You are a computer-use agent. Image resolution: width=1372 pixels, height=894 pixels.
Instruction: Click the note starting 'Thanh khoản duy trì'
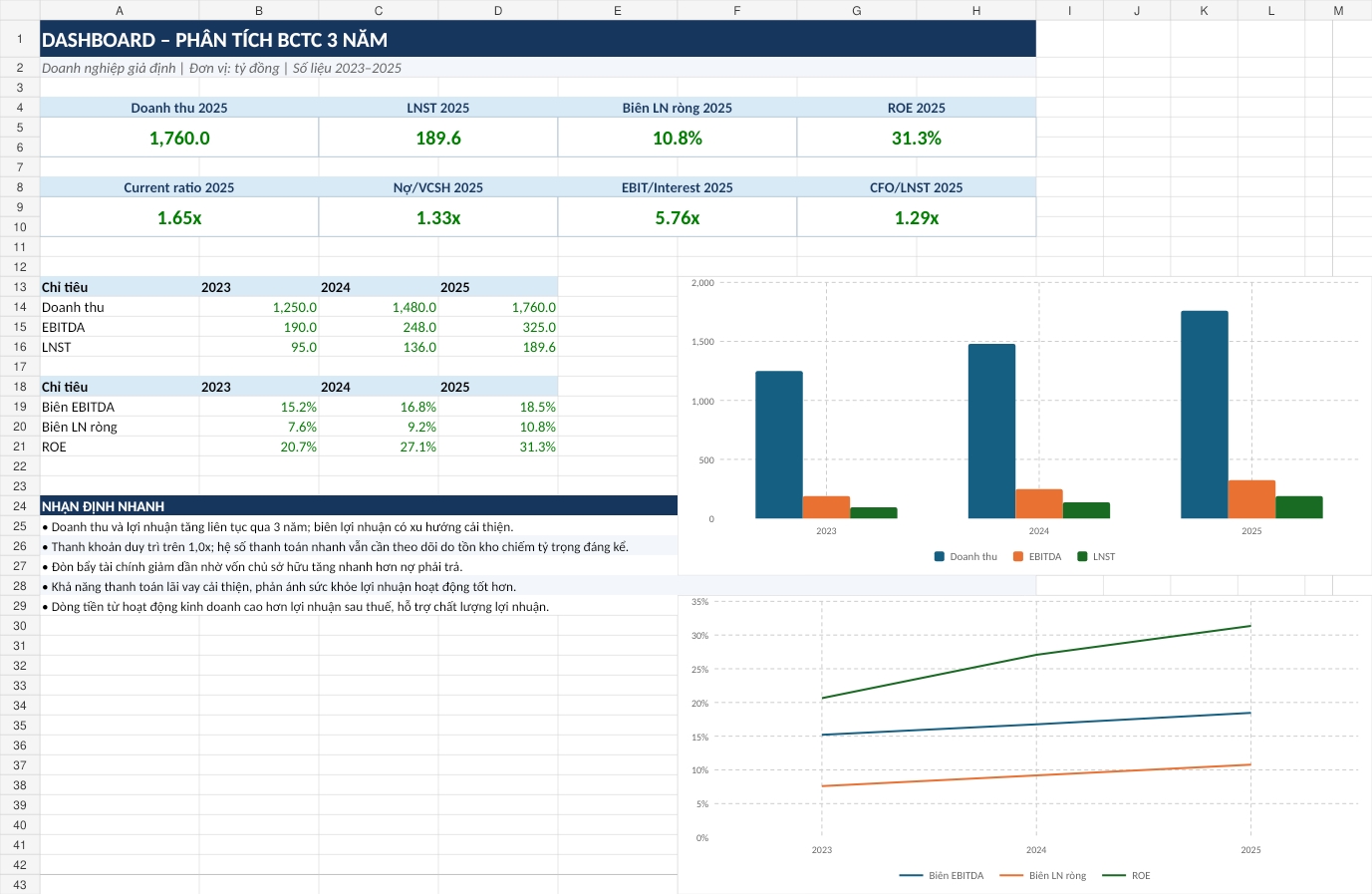[359, 546]
